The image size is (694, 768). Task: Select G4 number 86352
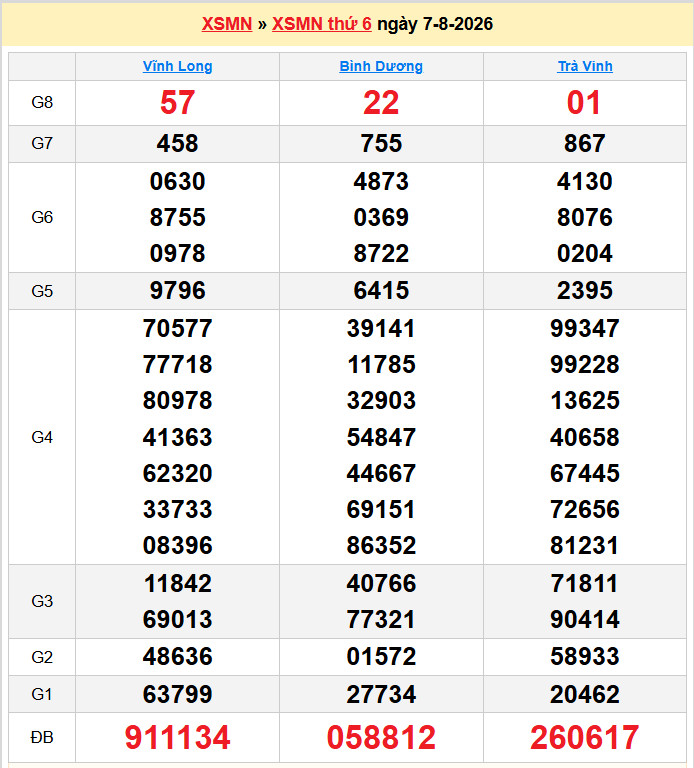(381, 546)
